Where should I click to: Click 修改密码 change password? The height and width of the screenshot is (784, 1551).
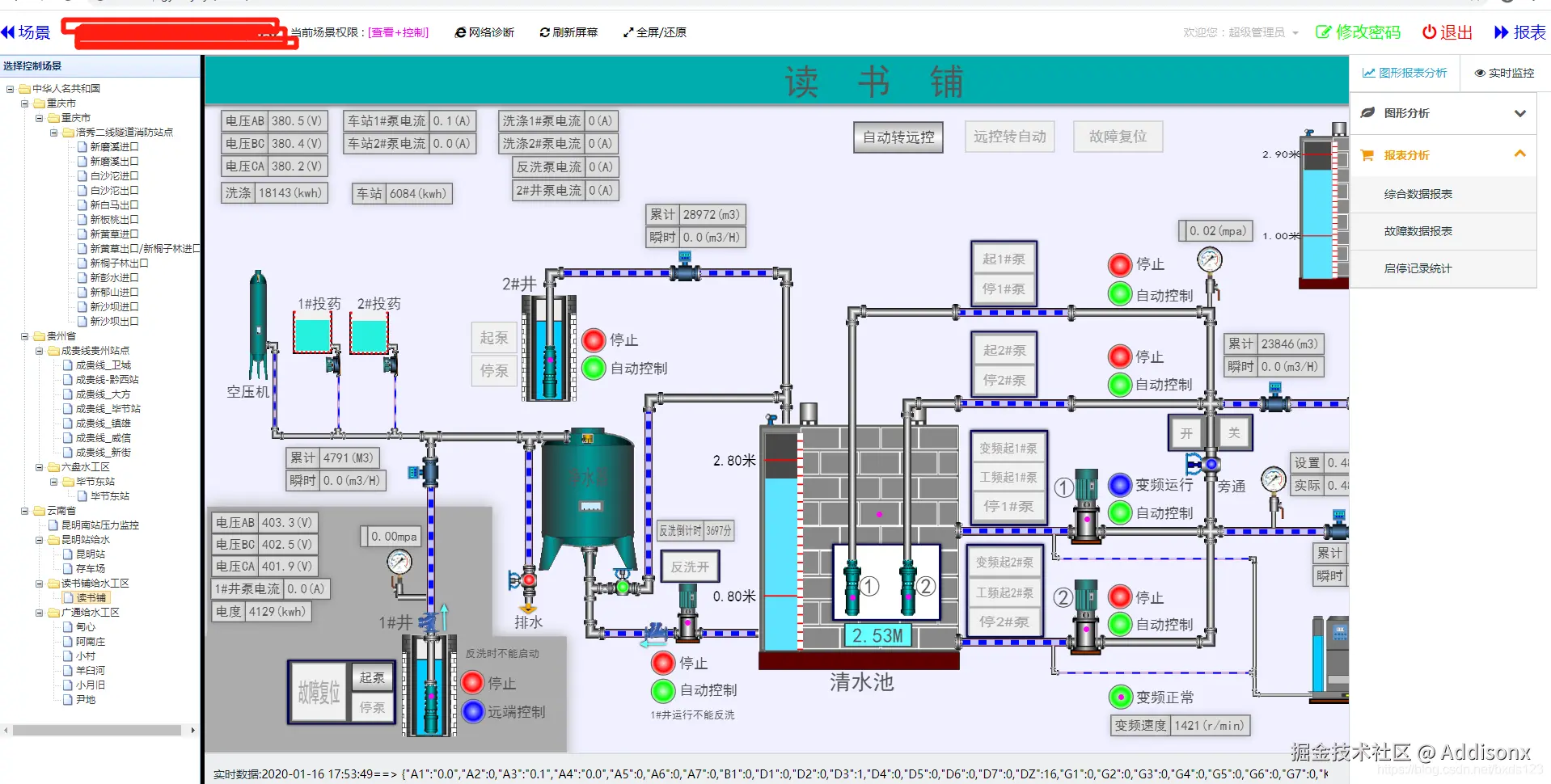1358,32
